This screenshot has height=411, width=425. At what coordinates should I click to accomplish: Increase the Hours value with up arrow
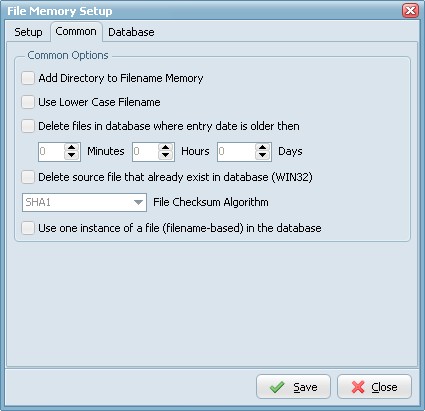pyautogui.click(x=166, y=148)
